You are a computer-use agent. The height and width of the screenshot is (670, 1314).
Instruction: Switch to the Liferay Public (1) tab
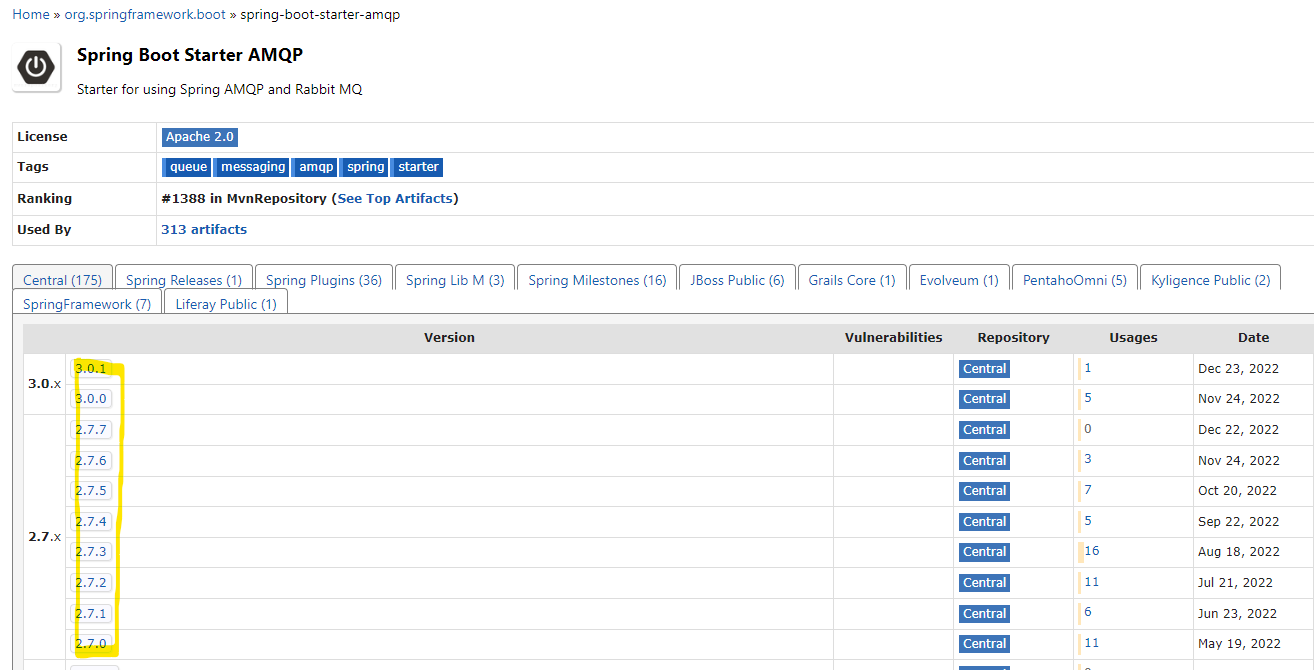click(x=226, y=304)
